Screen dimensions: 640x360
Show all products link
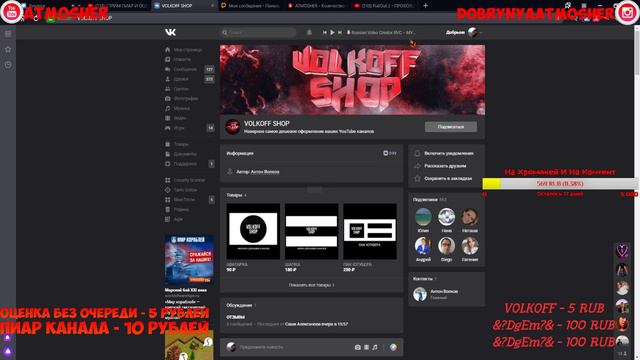[311, 285]
